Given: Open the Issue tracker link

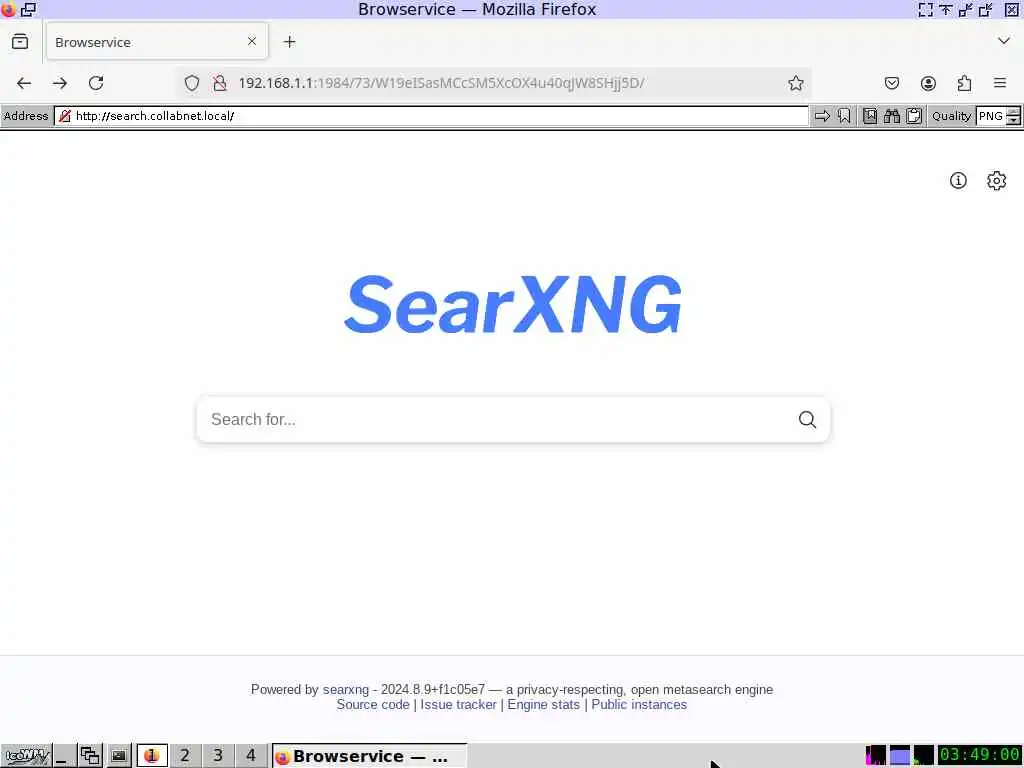Looking at the screenshot, I should (x=458, y=705).
